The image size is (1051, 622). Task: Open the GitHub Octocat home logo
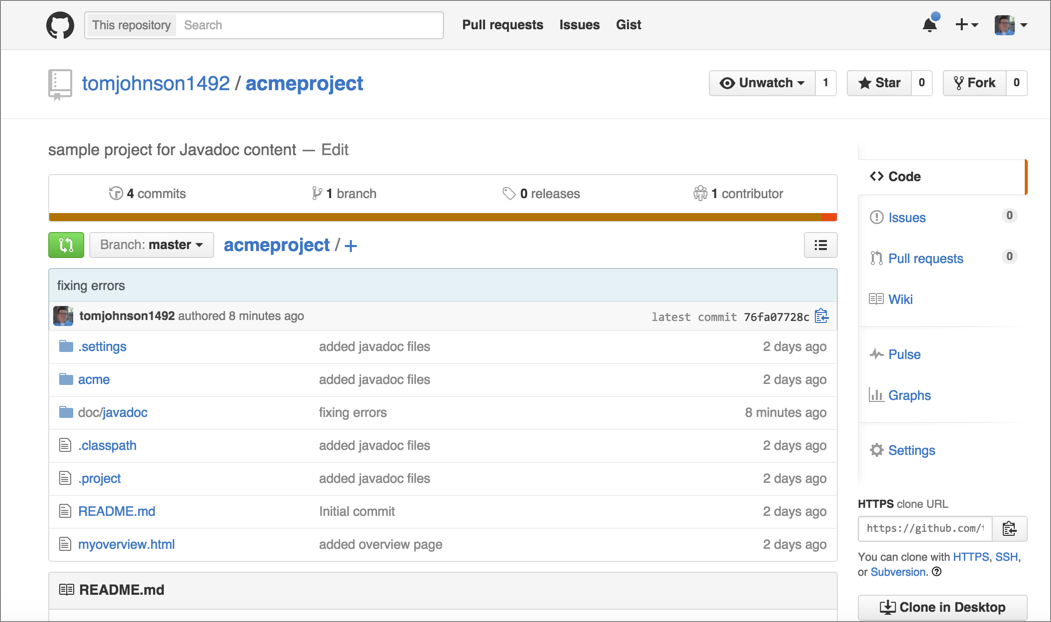click(x=60, y=25)
